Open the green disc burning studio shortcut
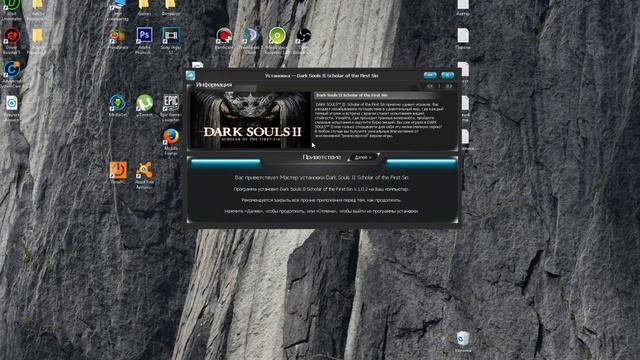The image size is (640, 360). pos(277,40)
